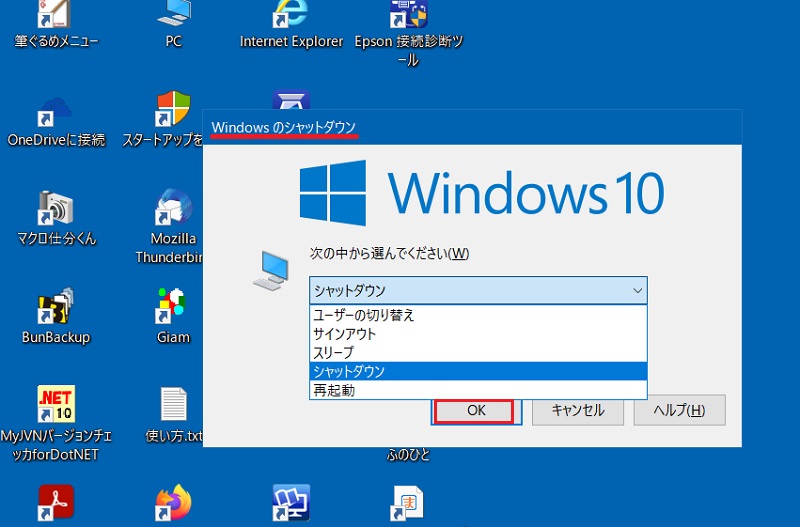The image size is (800, 527).
Task: Click the computer icon inside the shutdown dialog
Action: pyautogui.click(x=271, y=270)
